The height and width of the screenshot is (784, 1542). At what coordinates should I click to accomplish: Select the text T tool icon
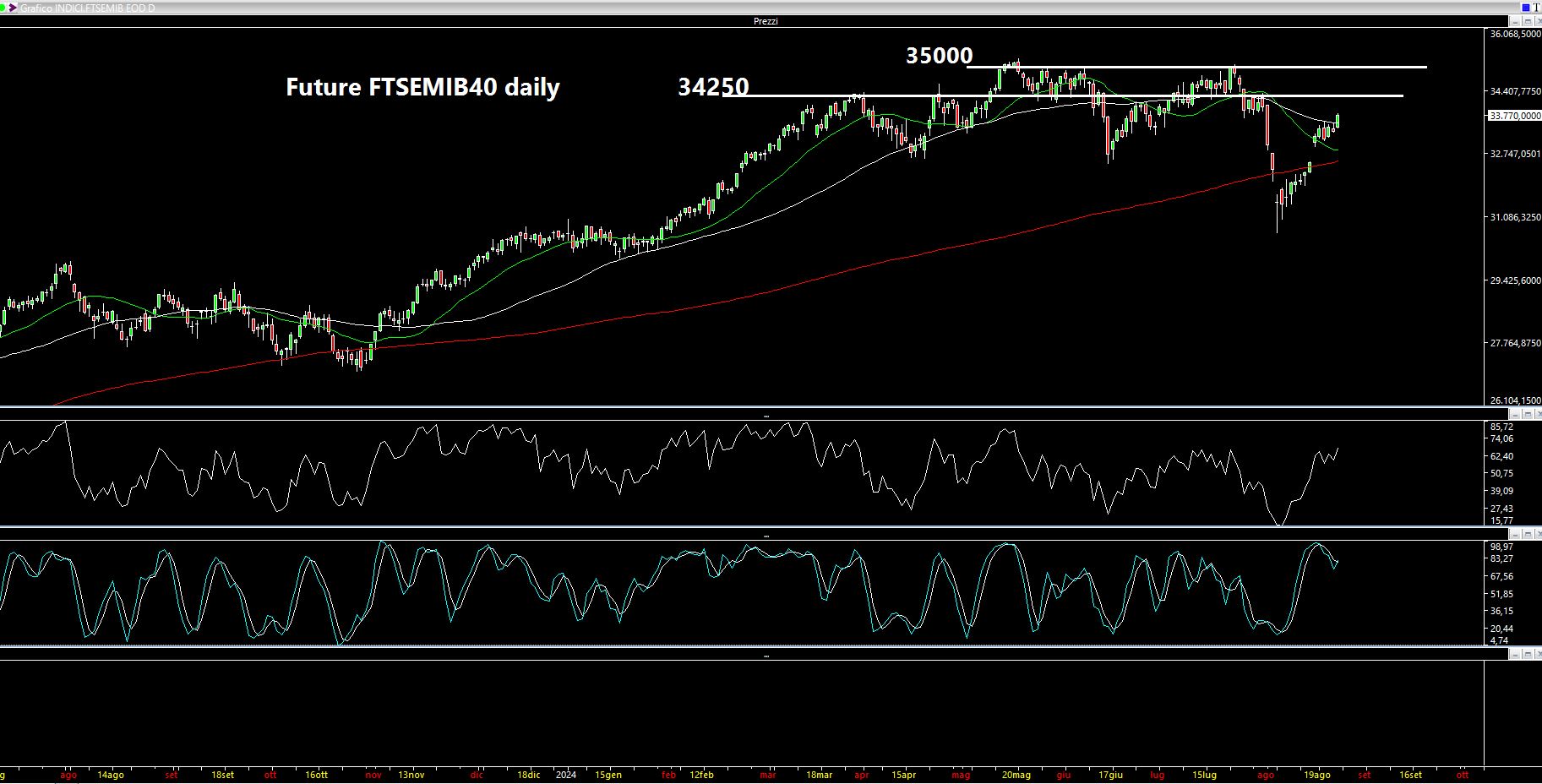pos(1537,8)
